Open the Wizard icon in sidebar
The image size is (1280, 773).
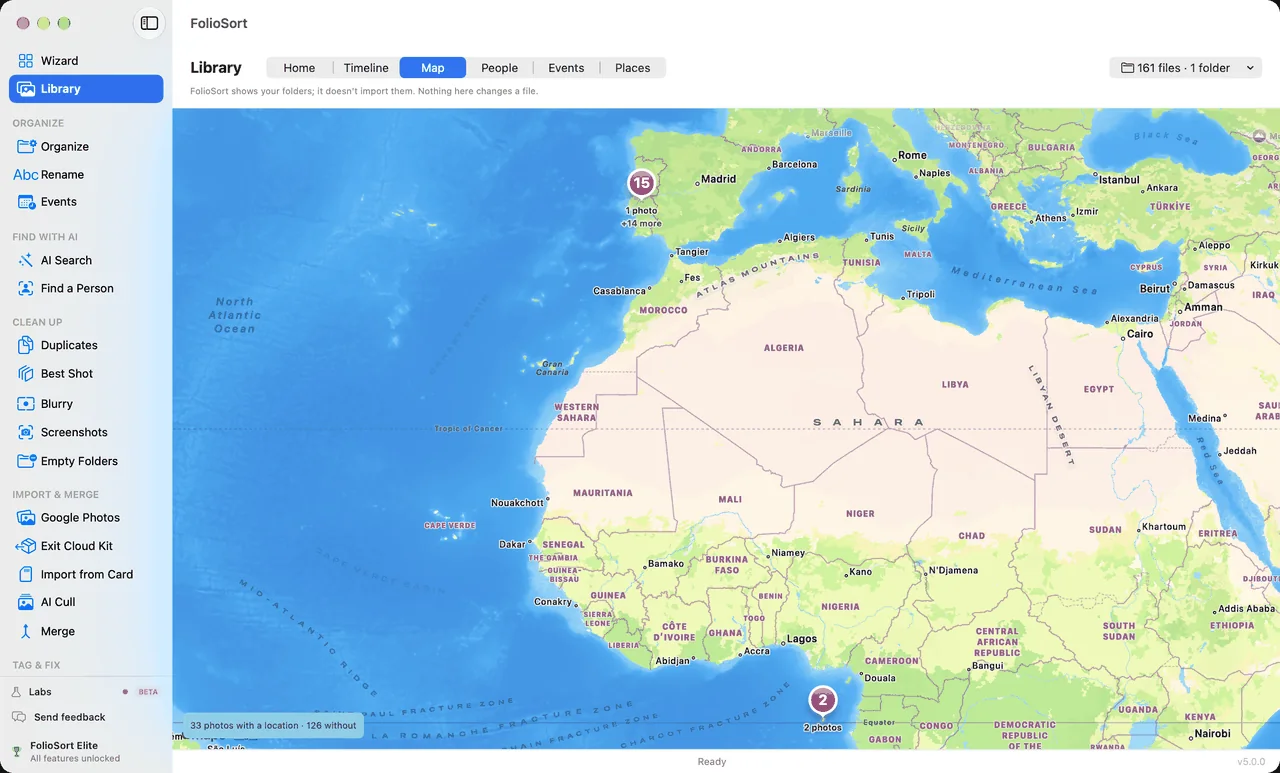(x=26, y=61)
